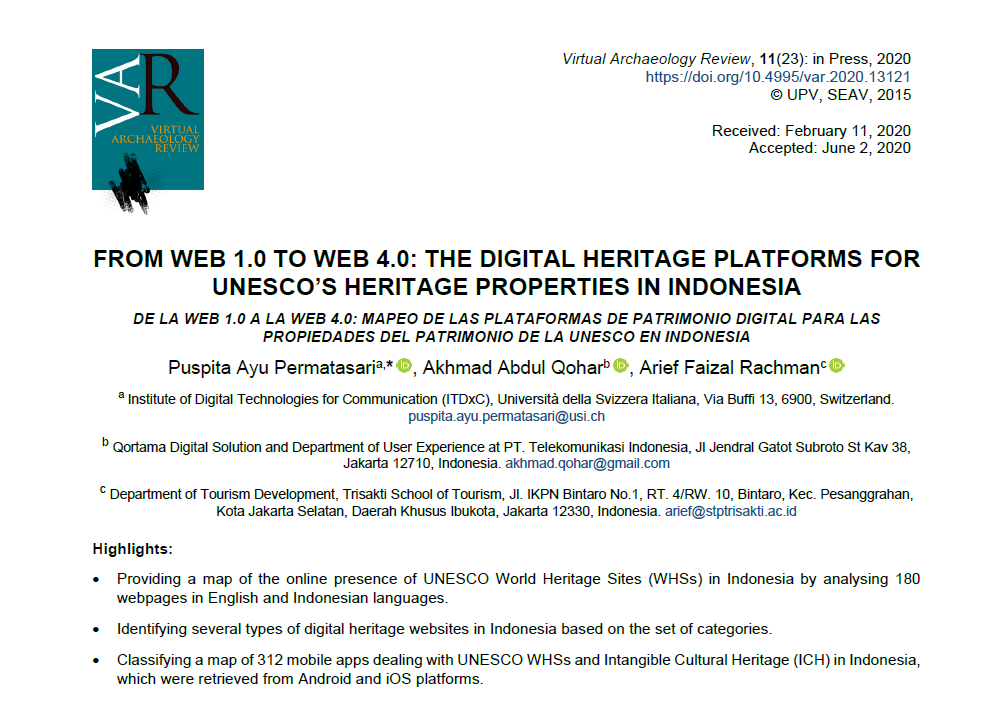The width and height of the screenshot is (1003, 701).
Task: Click email arief@stptrisakti.ac.id
Action: click(x=731, y=511)
